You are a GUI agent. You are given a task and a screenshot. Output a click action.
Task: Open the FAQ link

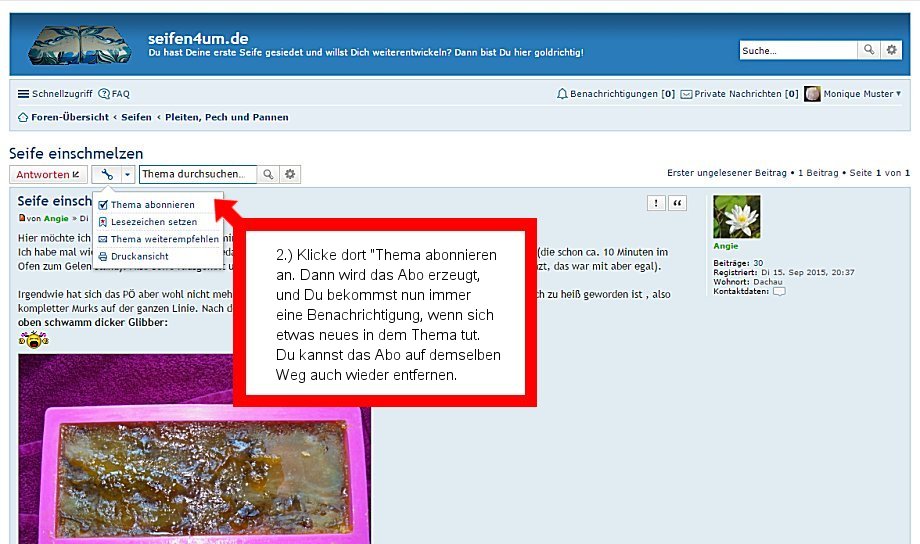[x=114, y=94]
